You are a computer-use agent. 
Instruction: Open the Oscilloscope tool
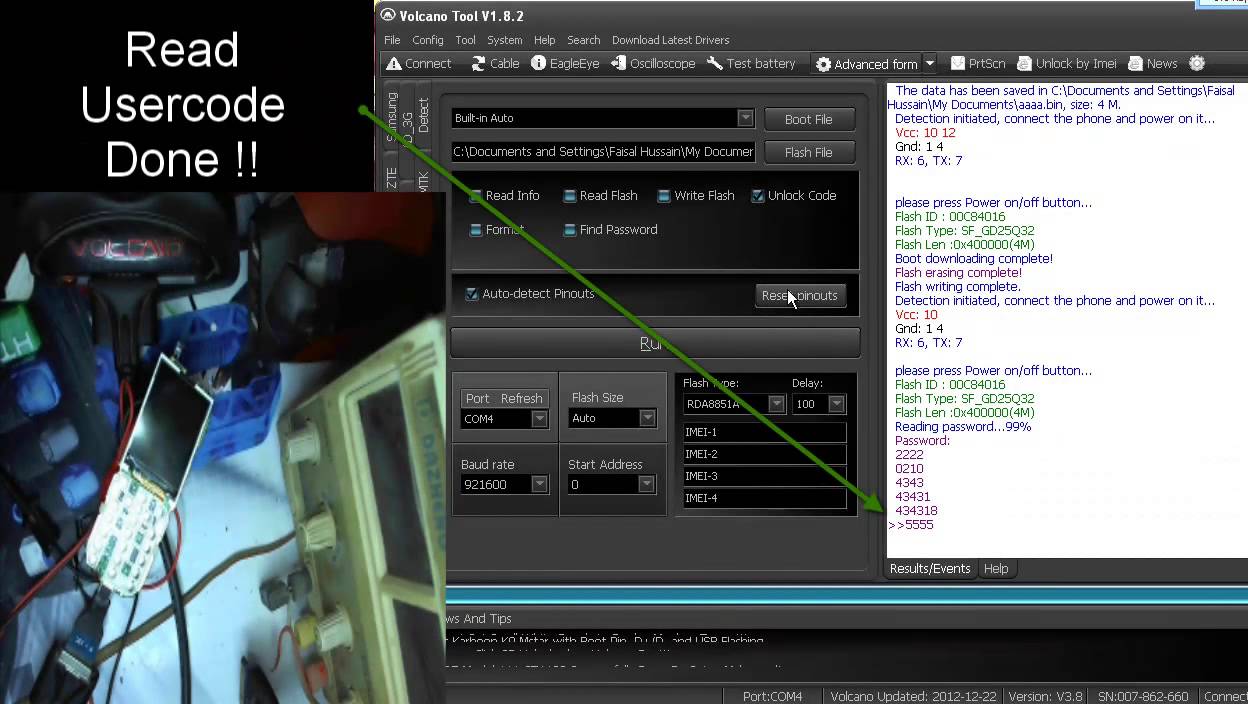[653, 63]
